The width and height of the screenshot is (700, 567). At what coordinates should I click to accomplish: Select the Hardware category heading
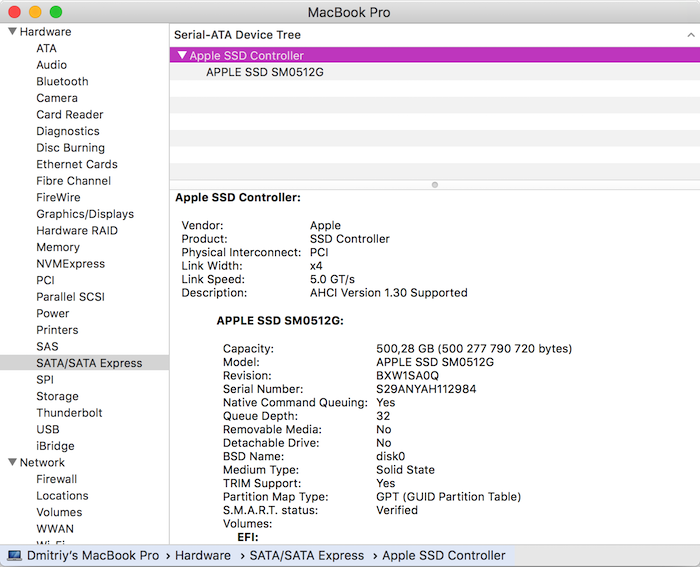pos(46,32)
